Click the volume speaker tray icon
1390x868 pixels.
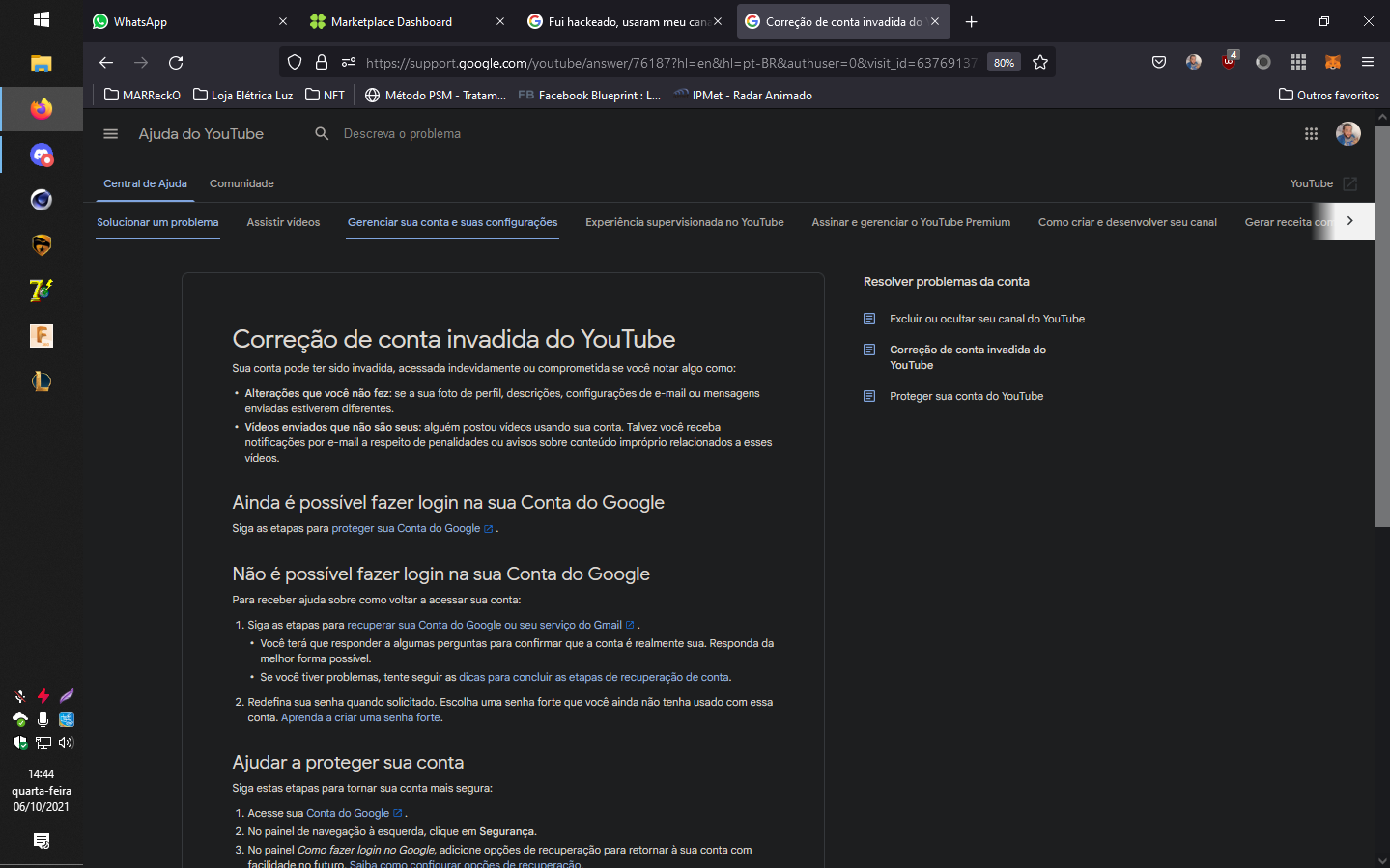pos(66,742)
